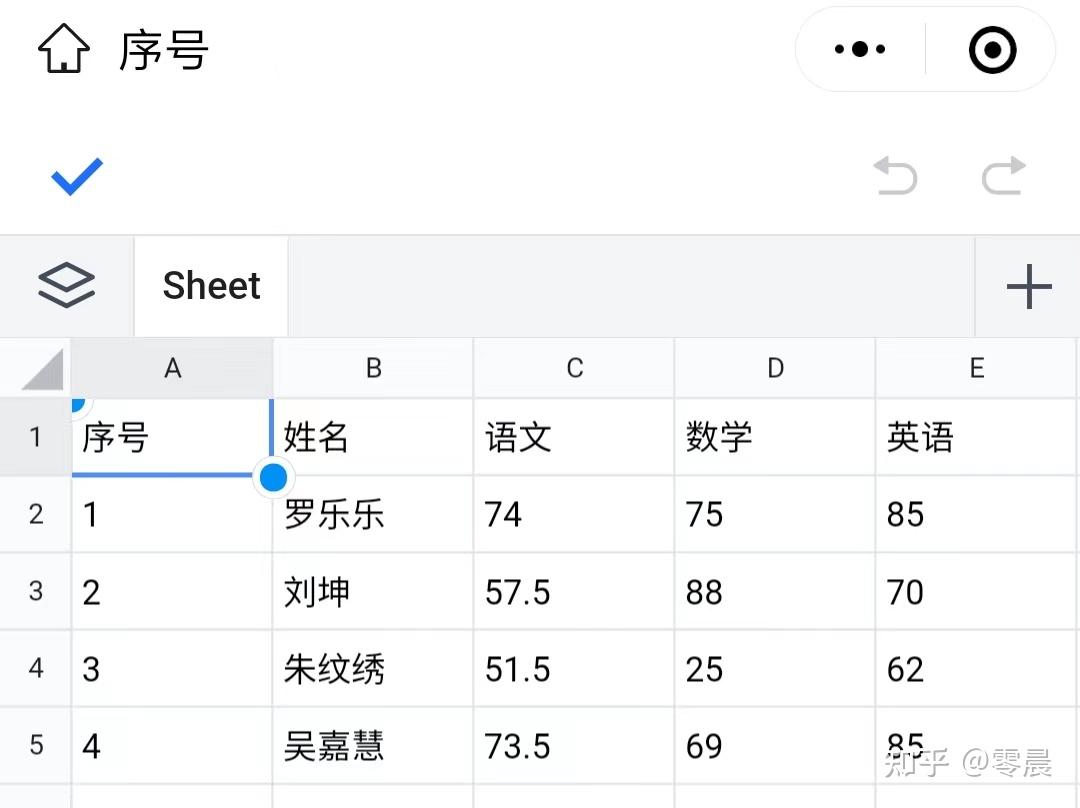Select column A header
This screenshot has height=808, width=1080.
coord(172,368)
